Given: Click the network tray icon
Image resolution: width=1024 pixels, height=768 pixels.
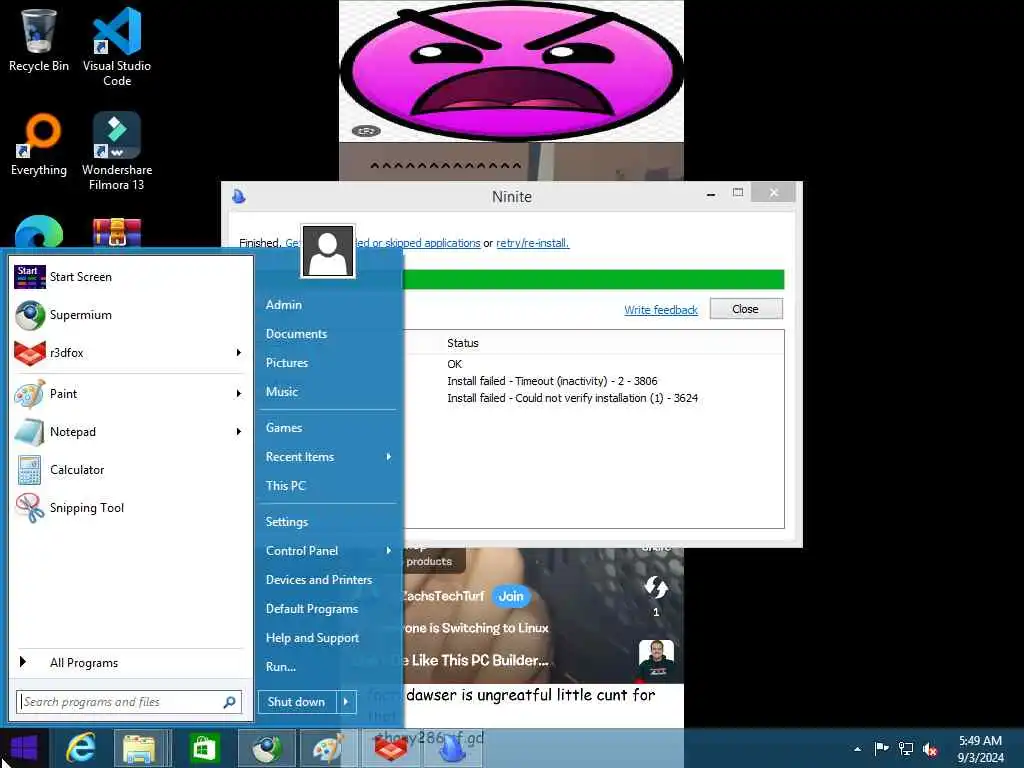Looking at the screenshot, I should pos(906,748).
